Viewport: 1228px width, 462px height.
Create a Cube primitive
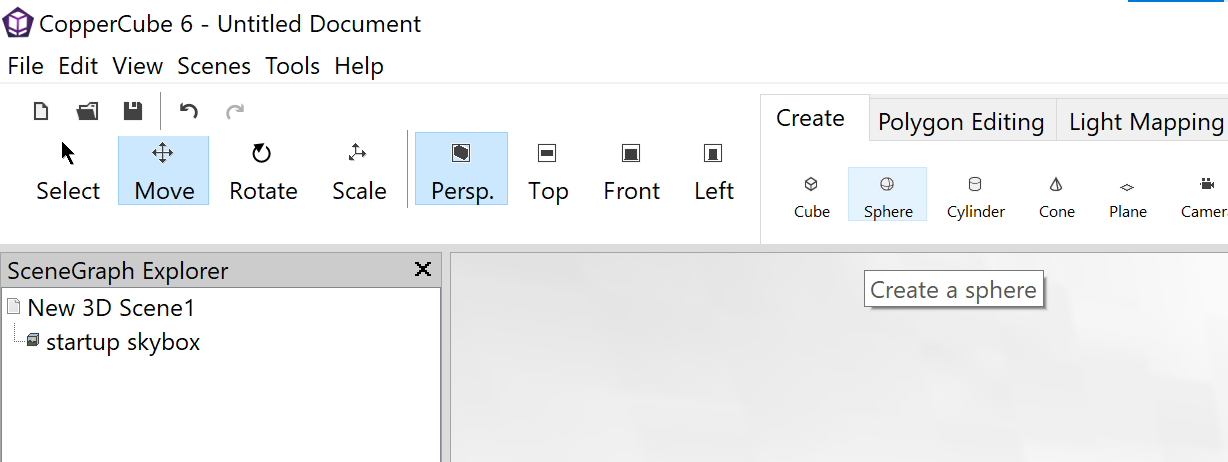tap(812, 195)
